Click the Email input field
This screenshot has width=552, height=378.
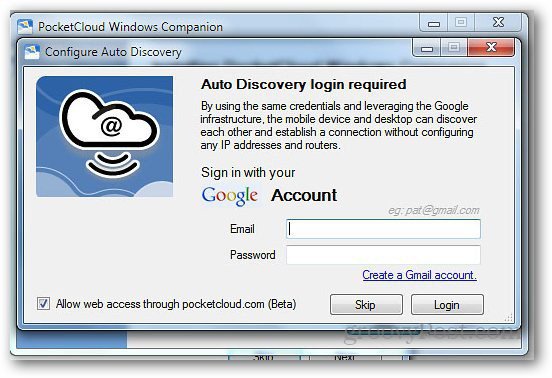[x=383, y=229]
